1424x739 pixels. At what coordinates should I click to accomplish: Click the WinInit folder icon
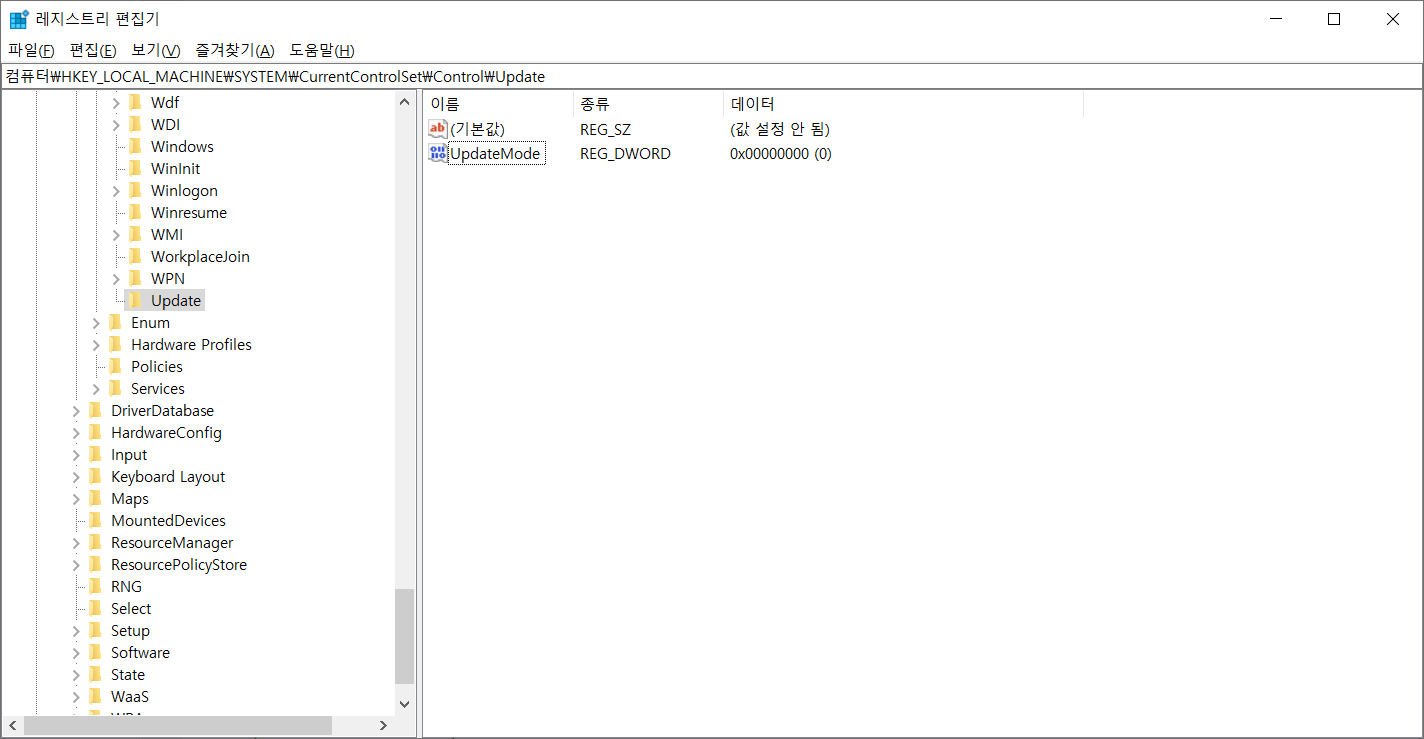(x=135, y=168)
